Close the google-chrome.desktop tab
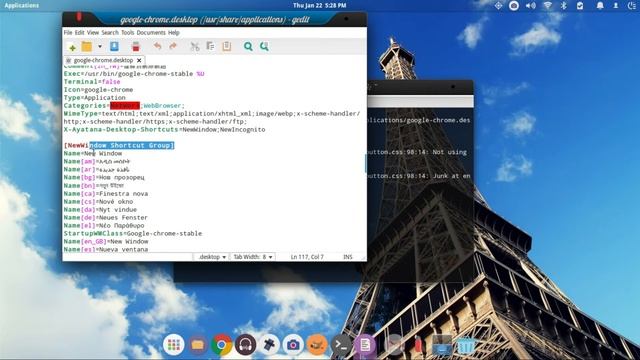Viewport: 640px width, 360px height. point(139,60)
